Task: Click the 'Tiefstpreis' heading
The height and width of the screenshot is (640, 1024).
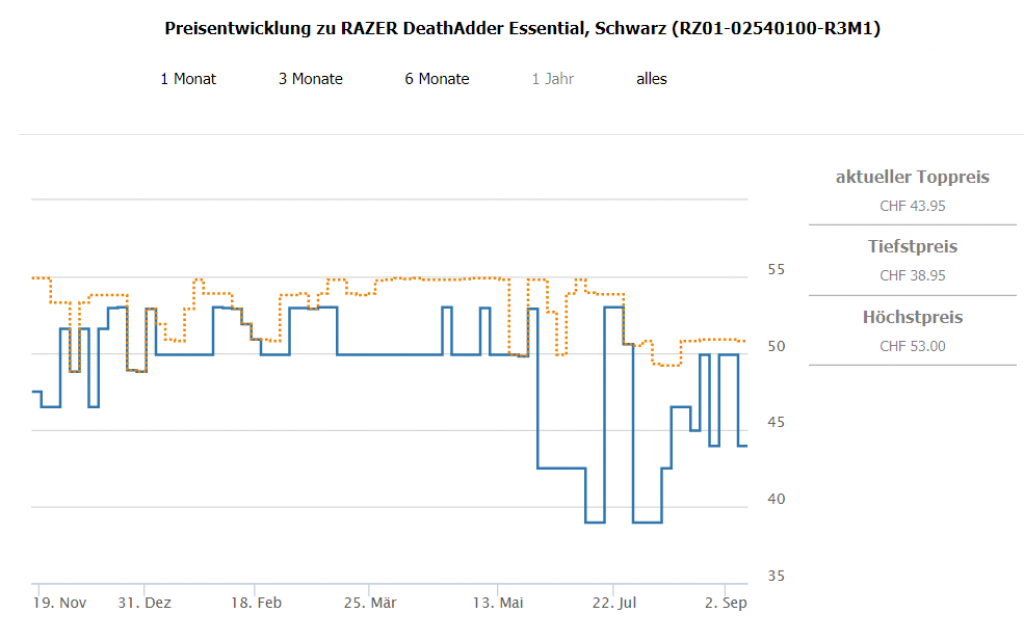Action: pos(912,246)
